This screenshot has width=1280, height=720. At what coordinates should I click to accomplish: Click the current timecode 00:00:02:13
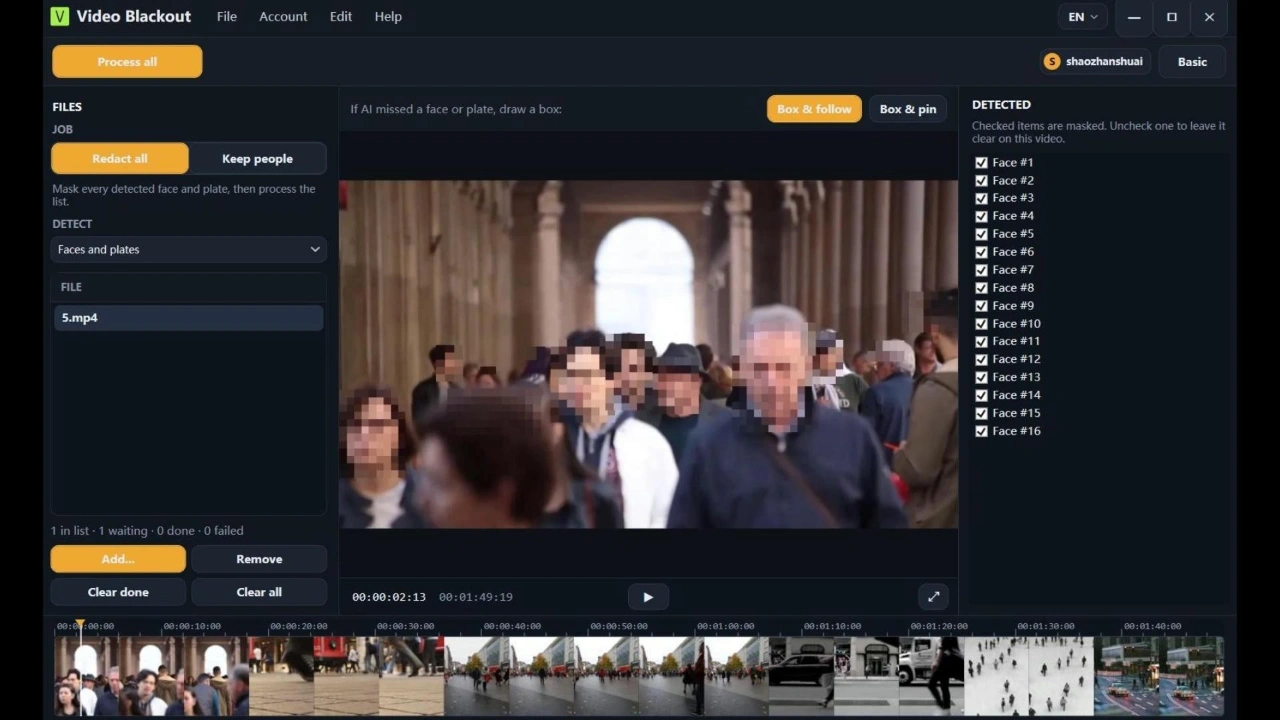(389, 597)
